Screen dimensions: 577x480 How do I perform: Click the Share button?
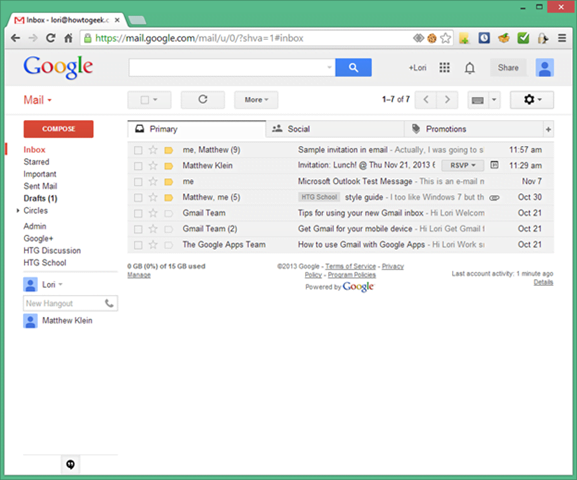coord(508,68)
